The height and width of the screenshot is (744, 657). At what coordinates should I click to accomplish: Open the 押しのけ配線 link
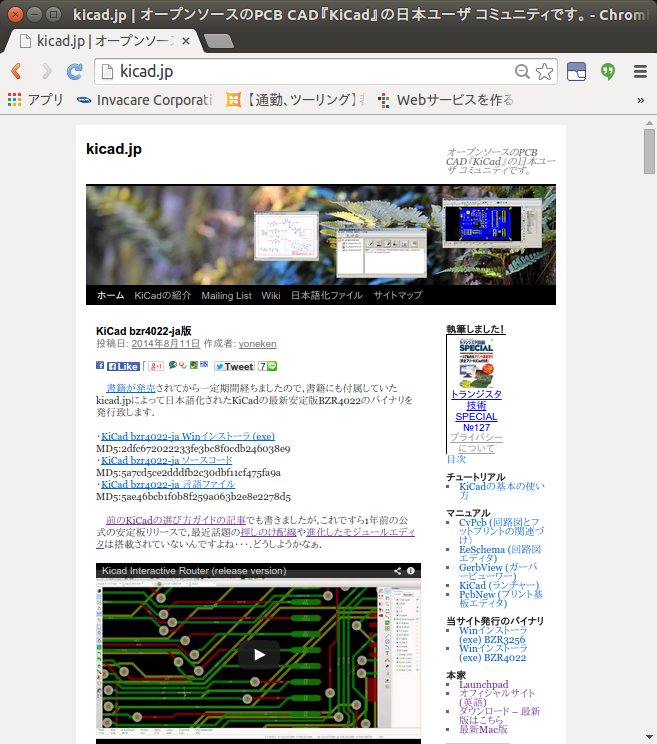(268, 532)
